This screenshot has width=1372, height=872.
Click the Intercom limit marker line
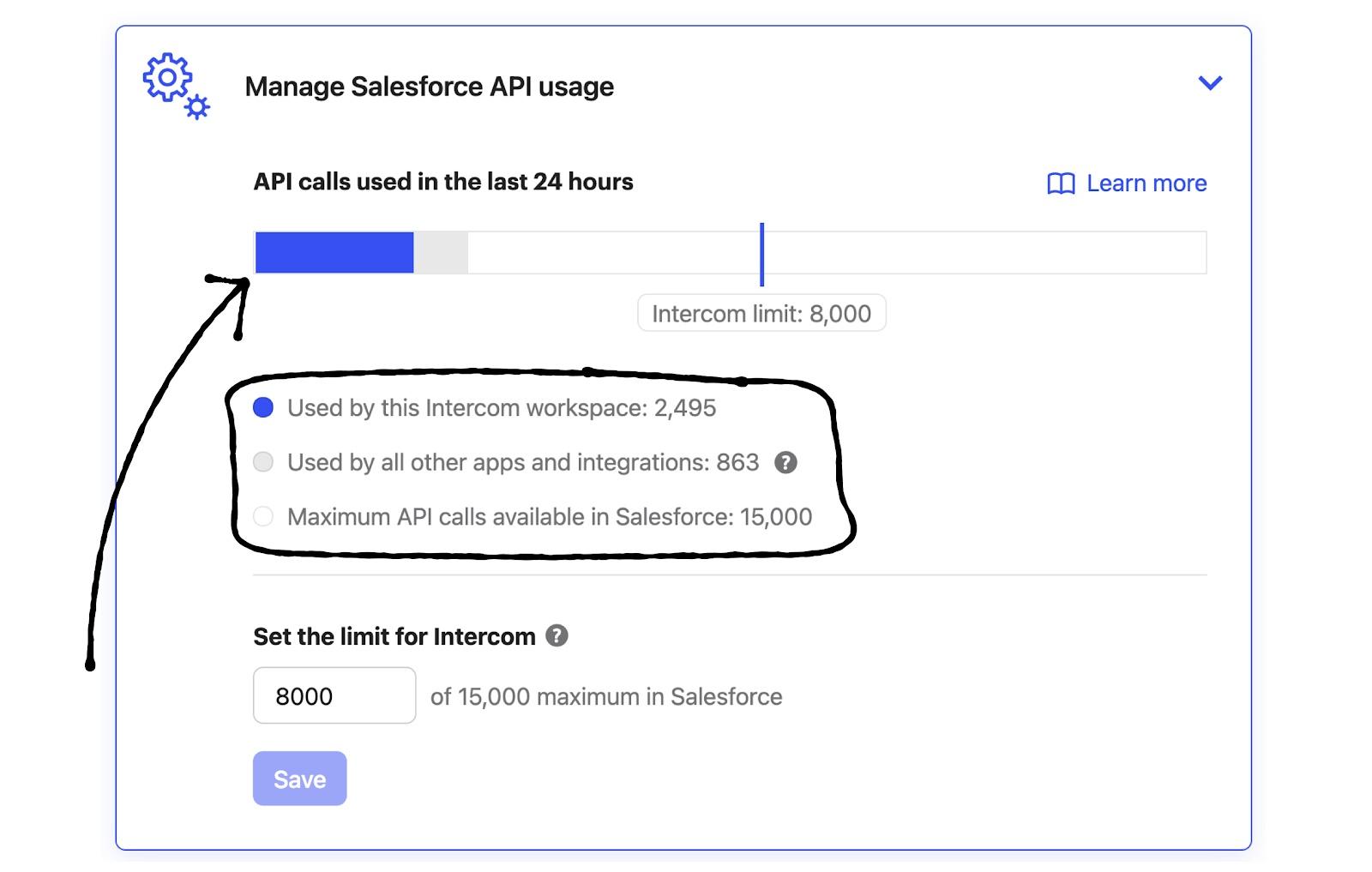tap(761, 254)
